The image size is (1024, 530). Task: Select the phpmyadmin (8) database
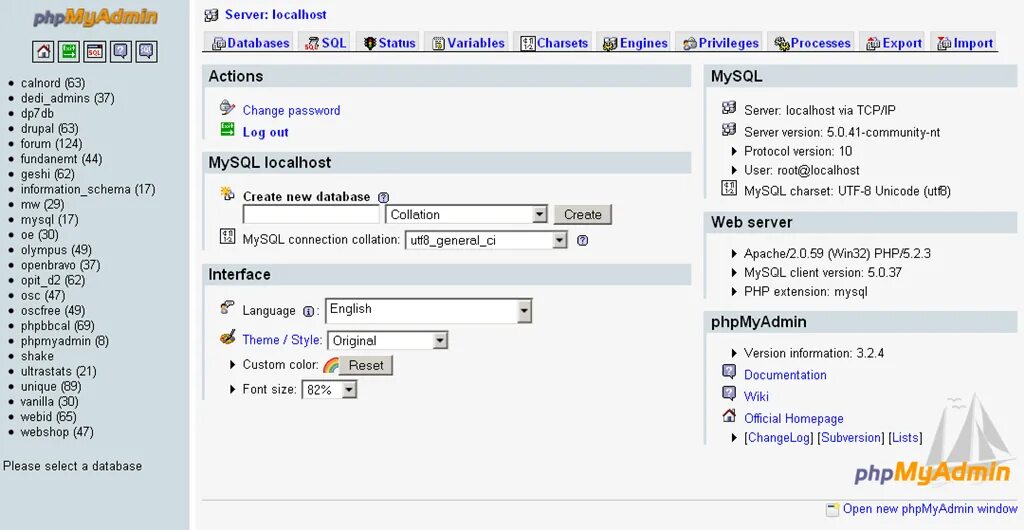(65, 341)
